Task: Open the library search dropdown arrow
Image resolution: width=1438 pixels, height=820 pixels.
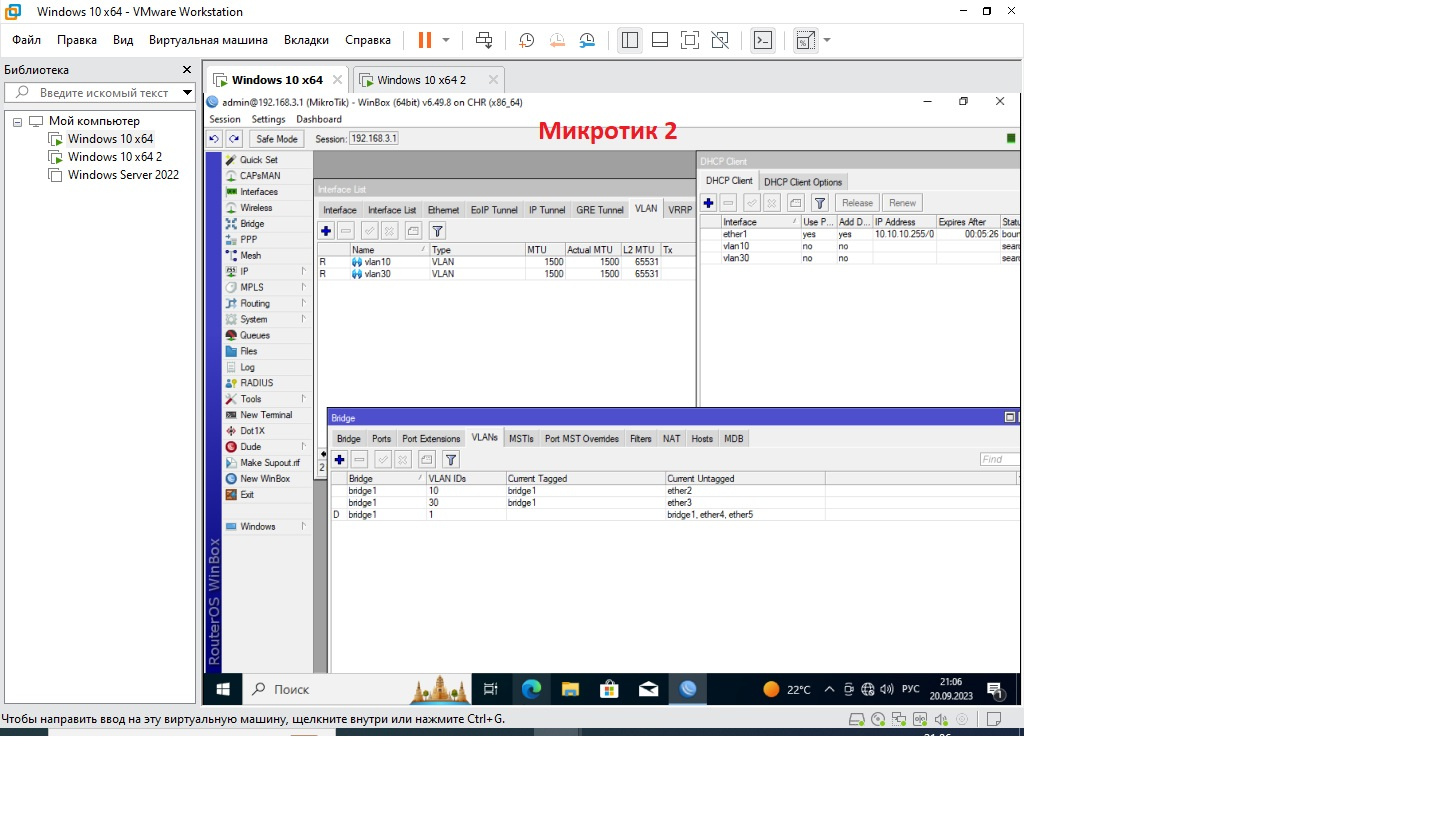Action: pos(187,93)
